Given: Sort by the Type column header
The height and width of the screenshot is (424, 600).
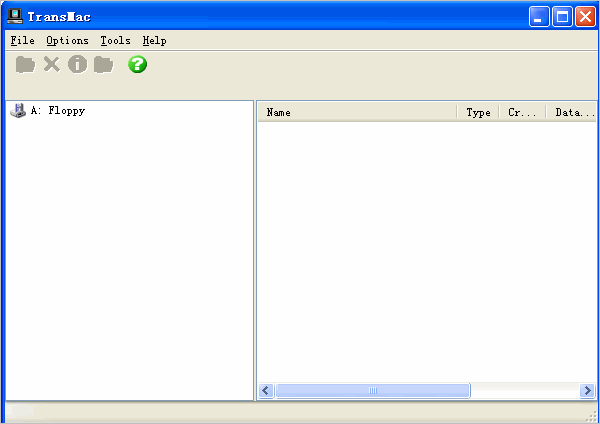Looking at the screenshot, I should pyautogui.click(x=478, y=113).
